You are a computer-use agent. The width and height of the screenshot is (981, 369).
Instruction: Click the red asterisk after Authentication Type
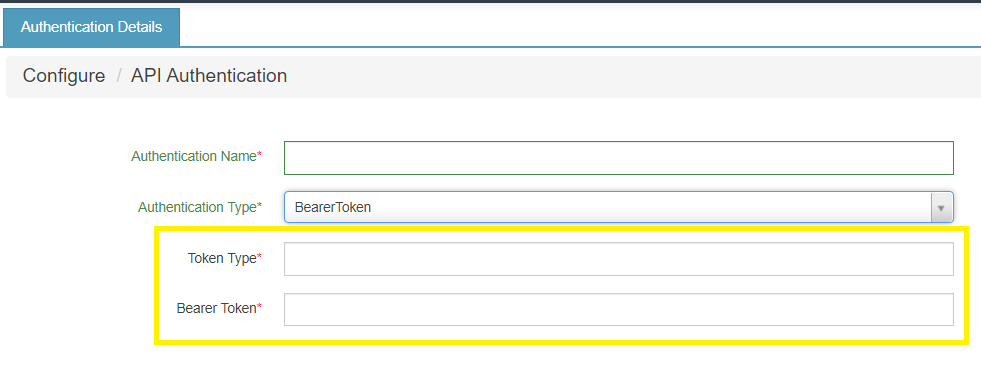[x=260, y=206]
